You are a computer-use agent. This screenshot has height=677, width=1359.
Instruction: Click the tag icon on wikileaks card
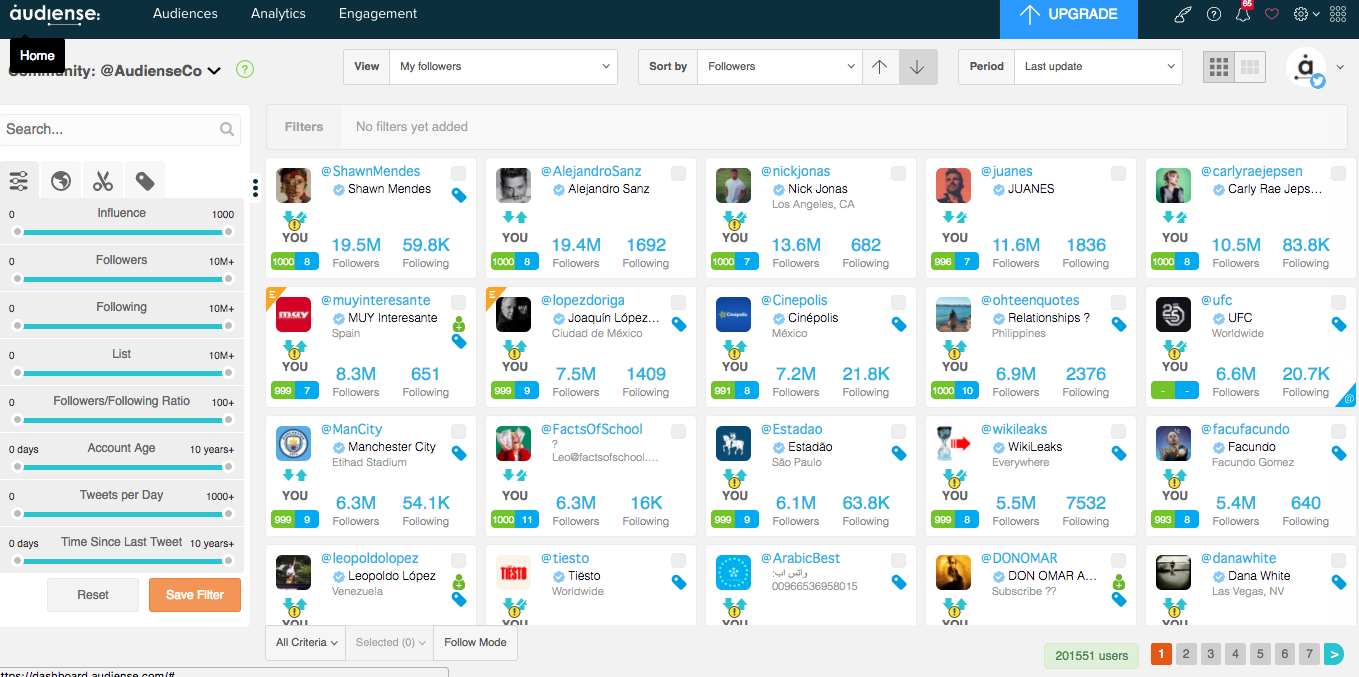point(1119,453)
